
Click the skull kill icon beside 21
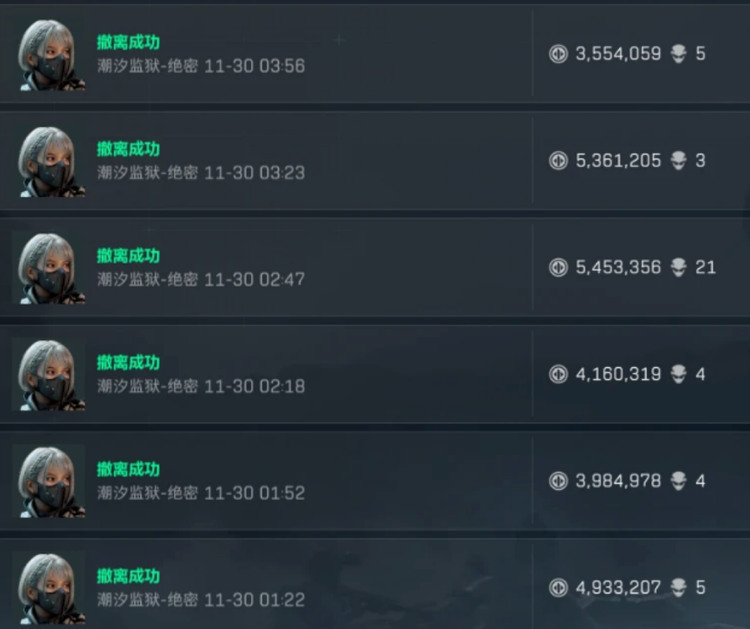(x=678, y=267)
